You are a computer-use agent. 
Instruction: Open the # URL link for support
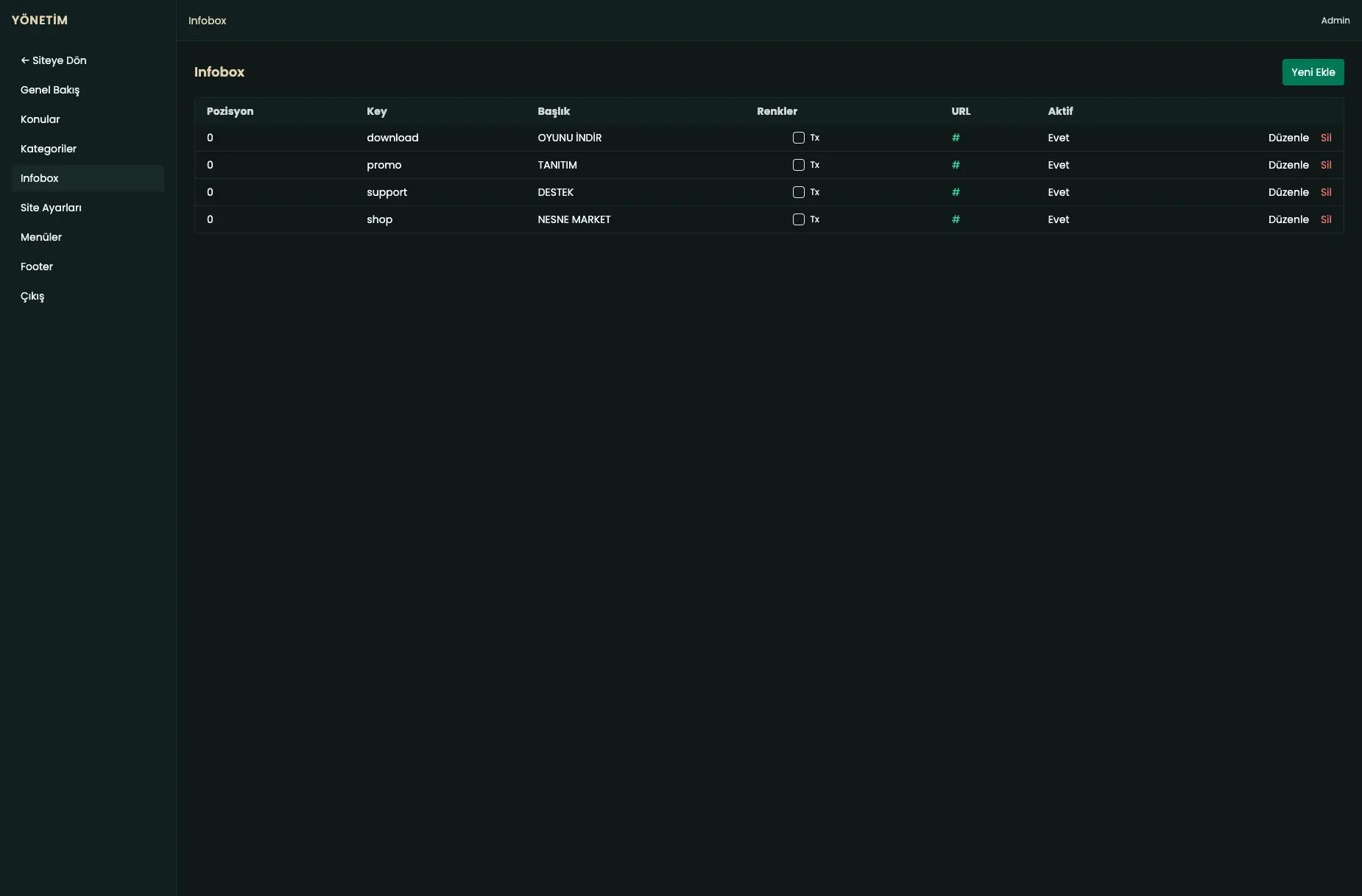tap(956, 192)
